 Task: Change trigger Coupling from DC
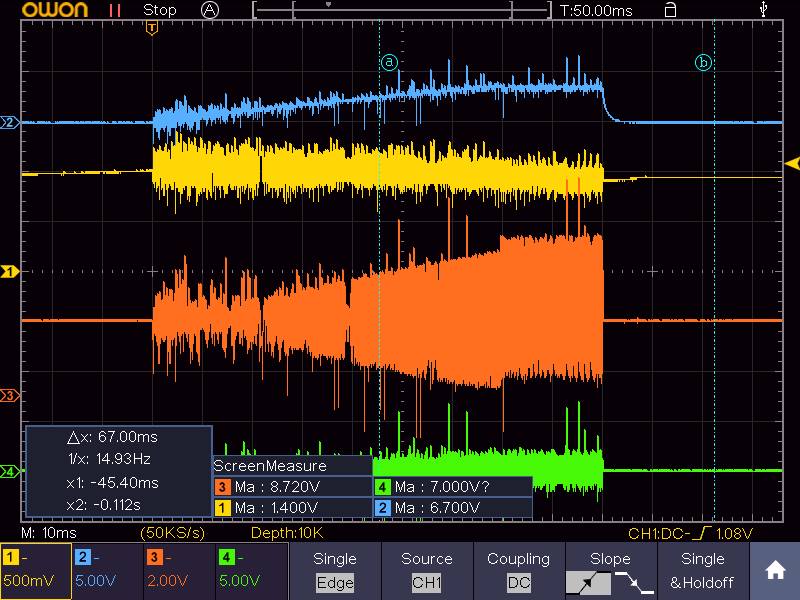[518, 570]
